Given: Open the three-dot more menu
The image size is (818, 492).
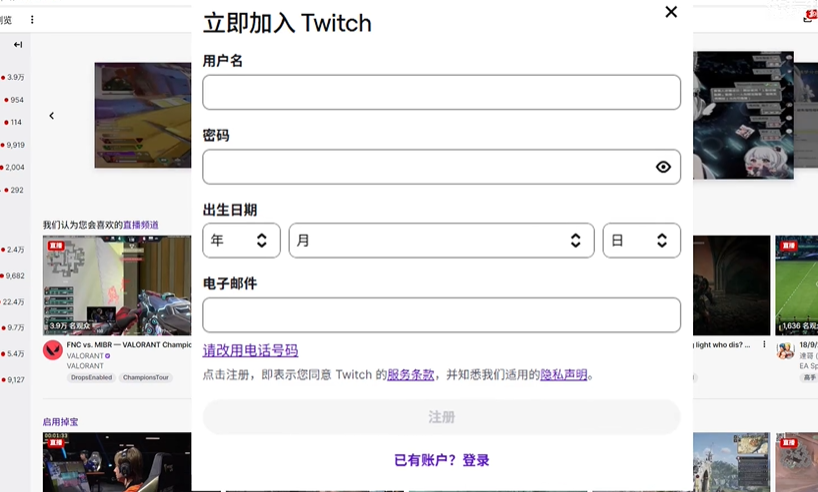Looking at the screenshot, I should 32,19.
